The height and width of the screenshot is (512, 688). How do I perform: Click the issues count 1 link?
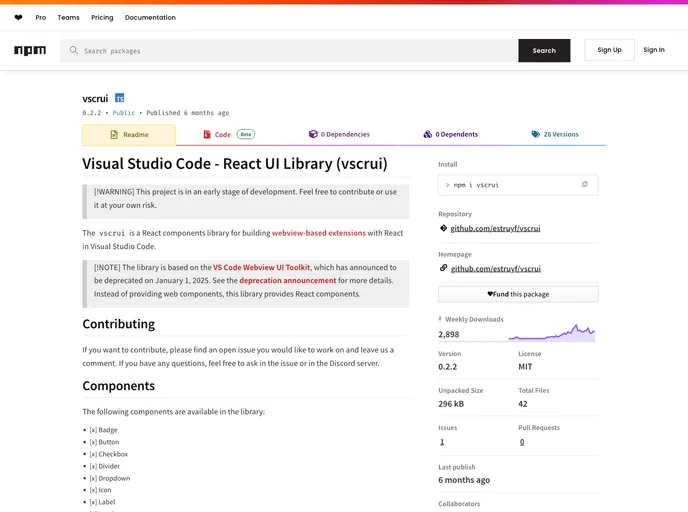tap(442, 442)
